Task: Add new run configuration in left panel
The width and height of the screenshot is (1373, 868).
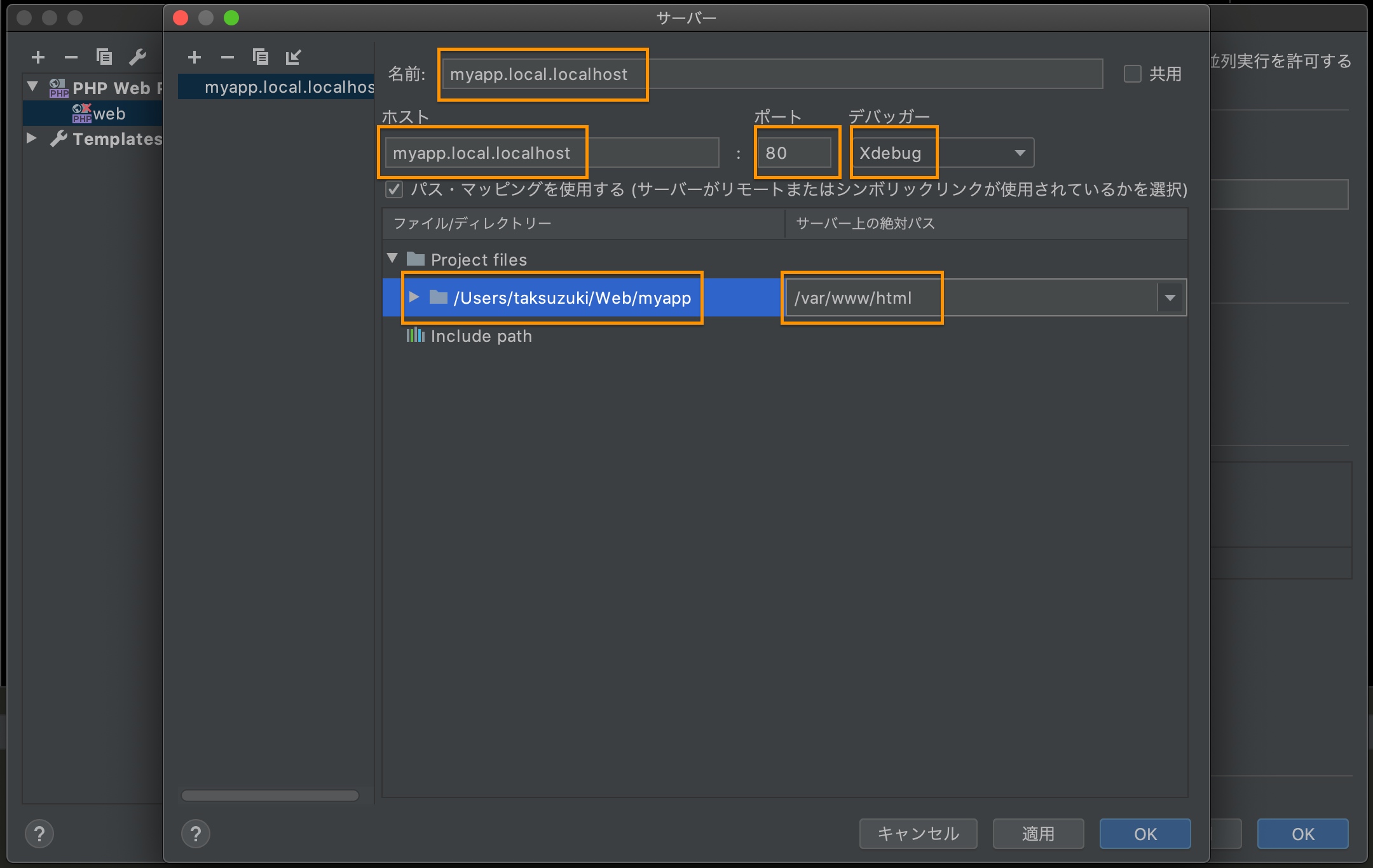Action: coord(38,57)
